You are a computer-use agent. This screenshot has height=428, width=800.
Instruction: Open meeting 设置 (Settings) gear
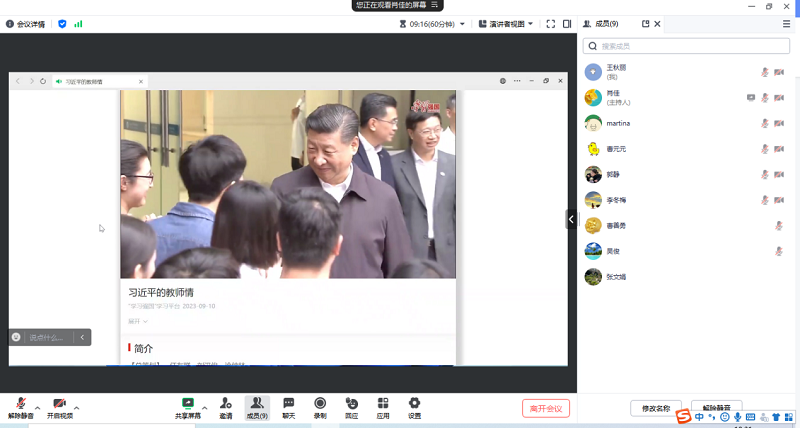(414, 407)
